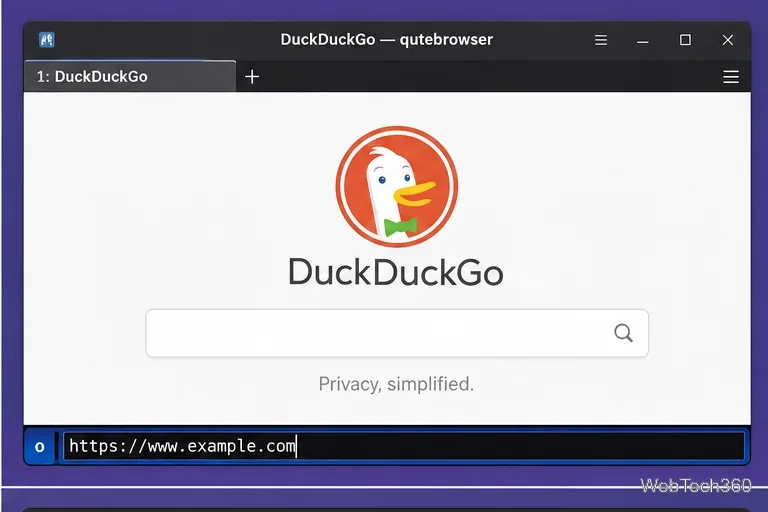Select the 1: DuckDuckGo tab
Viewport: 768px width, 512px height.
pyautogui.click(x=130, y=76)
